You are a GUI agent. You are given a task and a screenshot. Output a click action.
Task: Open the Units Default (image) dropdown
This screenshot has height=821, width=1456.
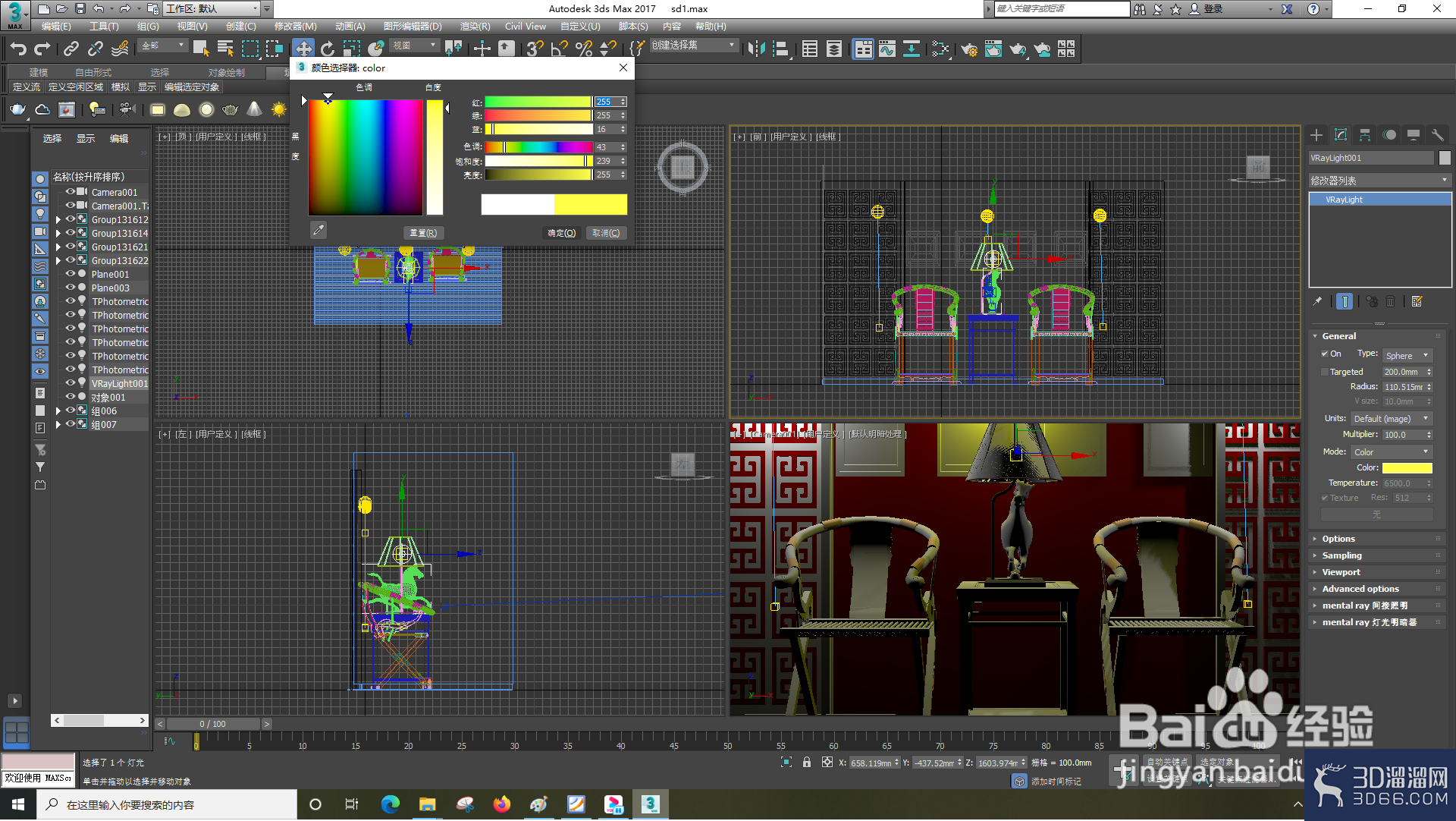[1391, 419]
